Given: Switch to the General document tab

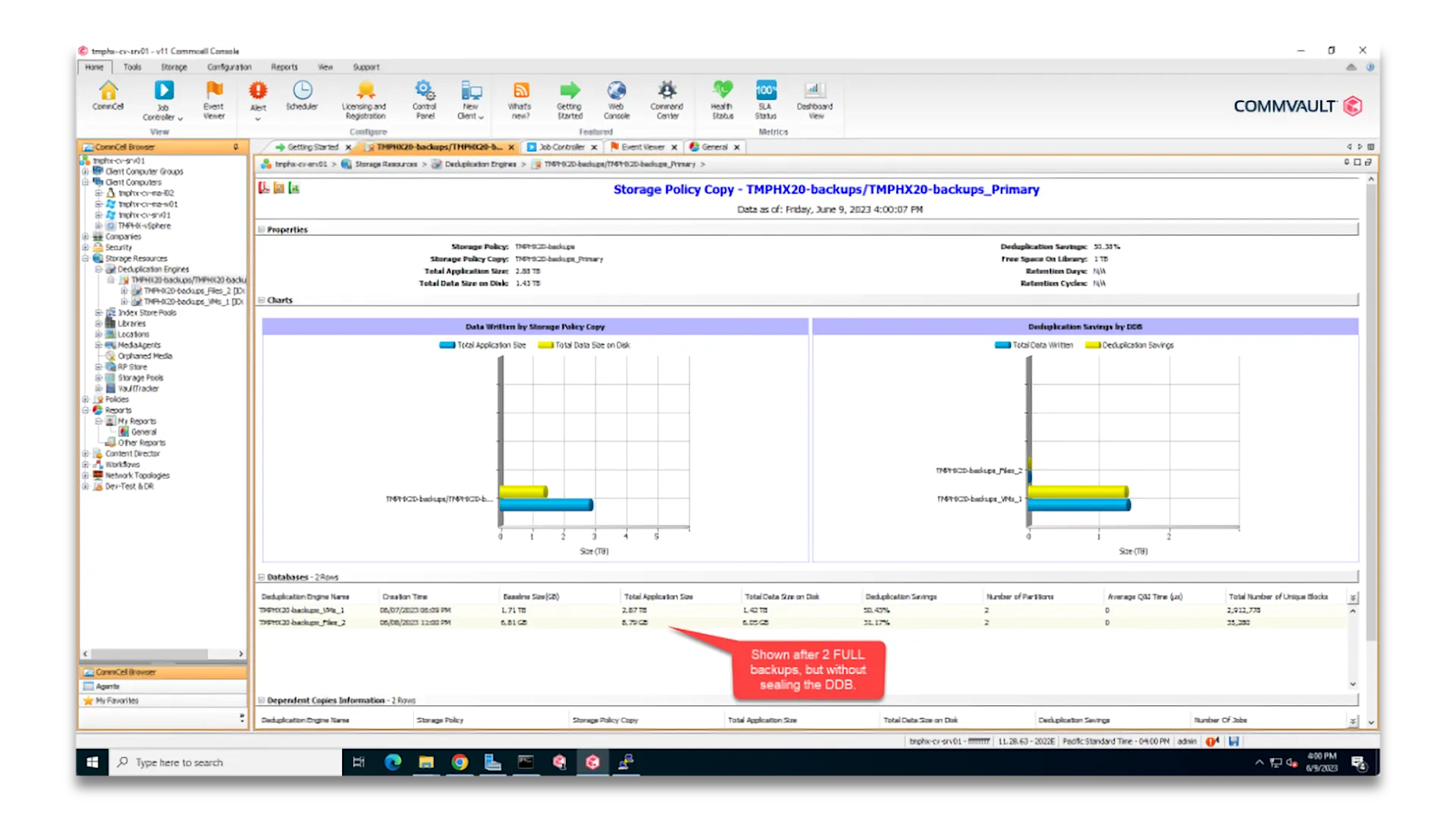Looking at the screenshot, I should [x=714, y=147].
